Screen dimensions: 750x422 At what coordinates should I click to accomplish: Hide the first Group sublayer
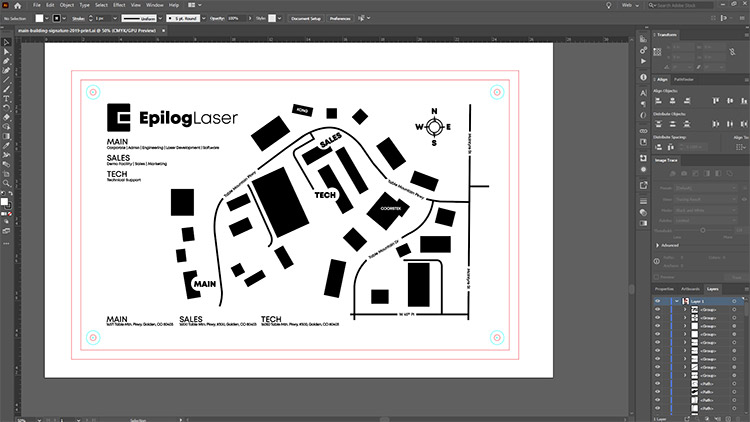pyautogui.click(x=657, y=311)
